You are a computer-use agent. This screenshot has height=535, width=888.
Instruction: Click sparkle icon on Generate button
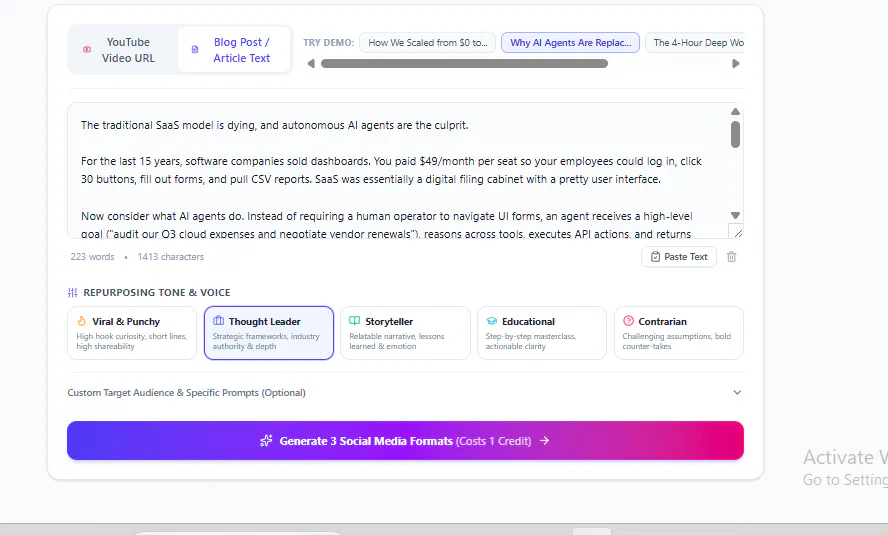(x=266, y=440)
